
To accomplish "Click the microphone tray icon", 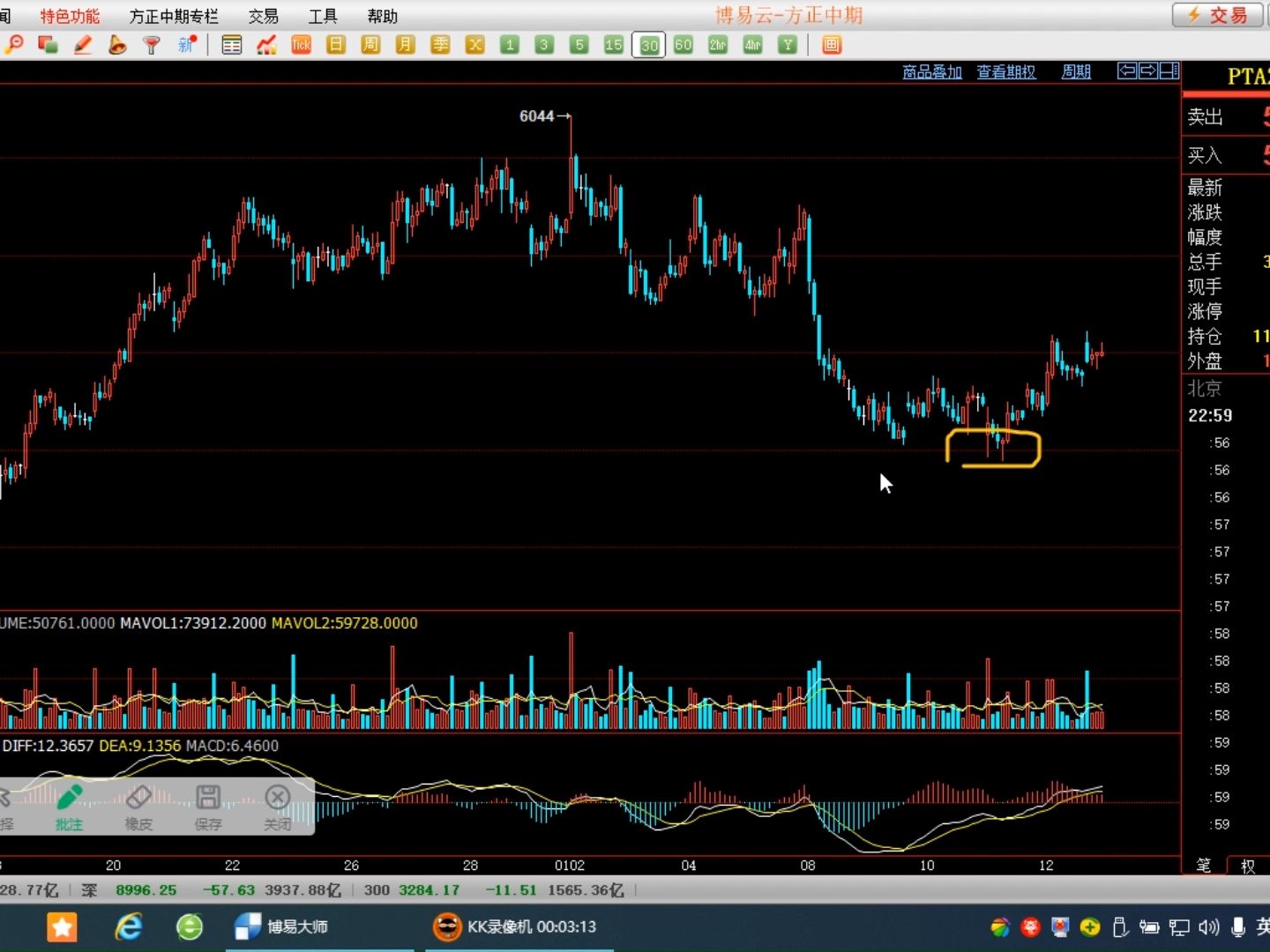I will (1238, 927).
